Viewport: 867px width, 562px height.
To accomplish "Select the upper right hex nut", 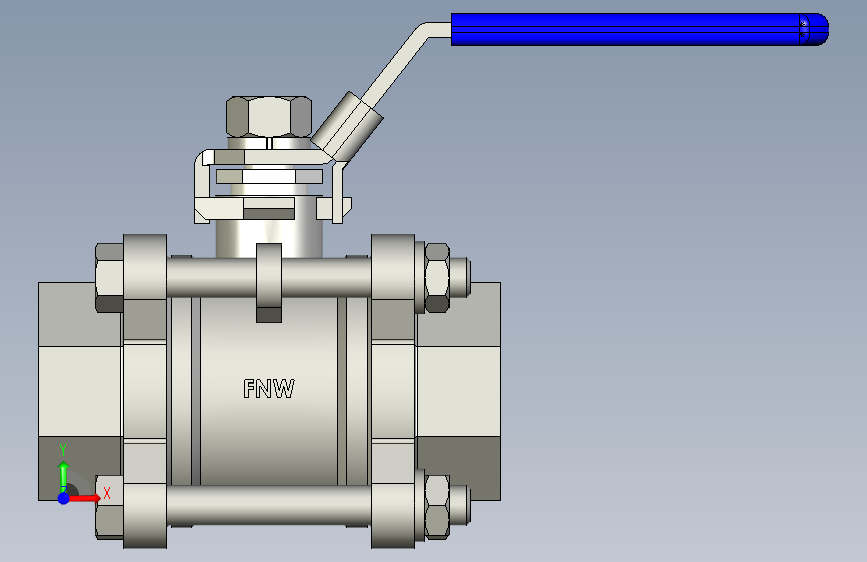I will point(437,278).
